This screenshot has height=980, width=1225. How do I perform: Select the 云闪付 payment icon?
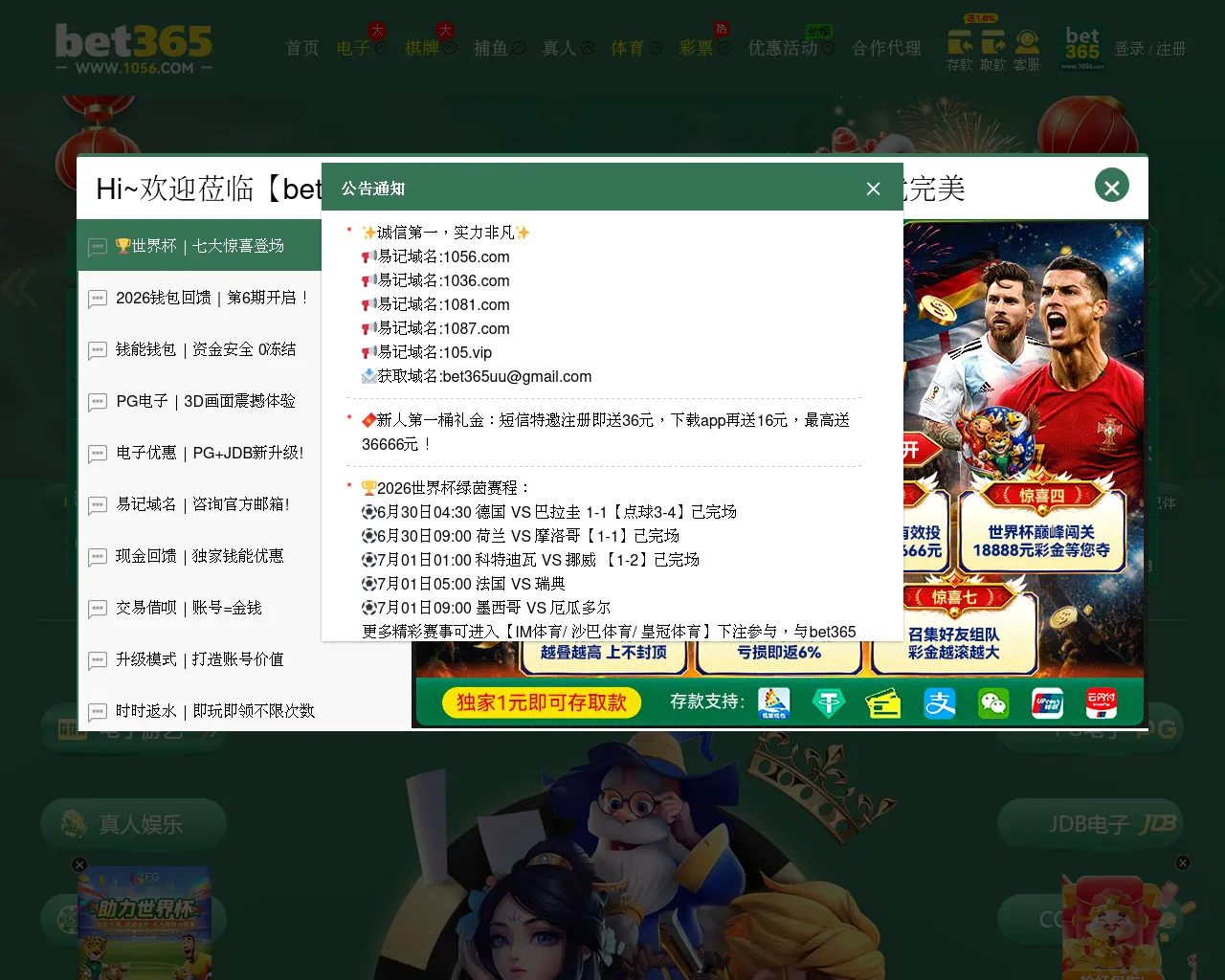click(x=1102, y=703)
